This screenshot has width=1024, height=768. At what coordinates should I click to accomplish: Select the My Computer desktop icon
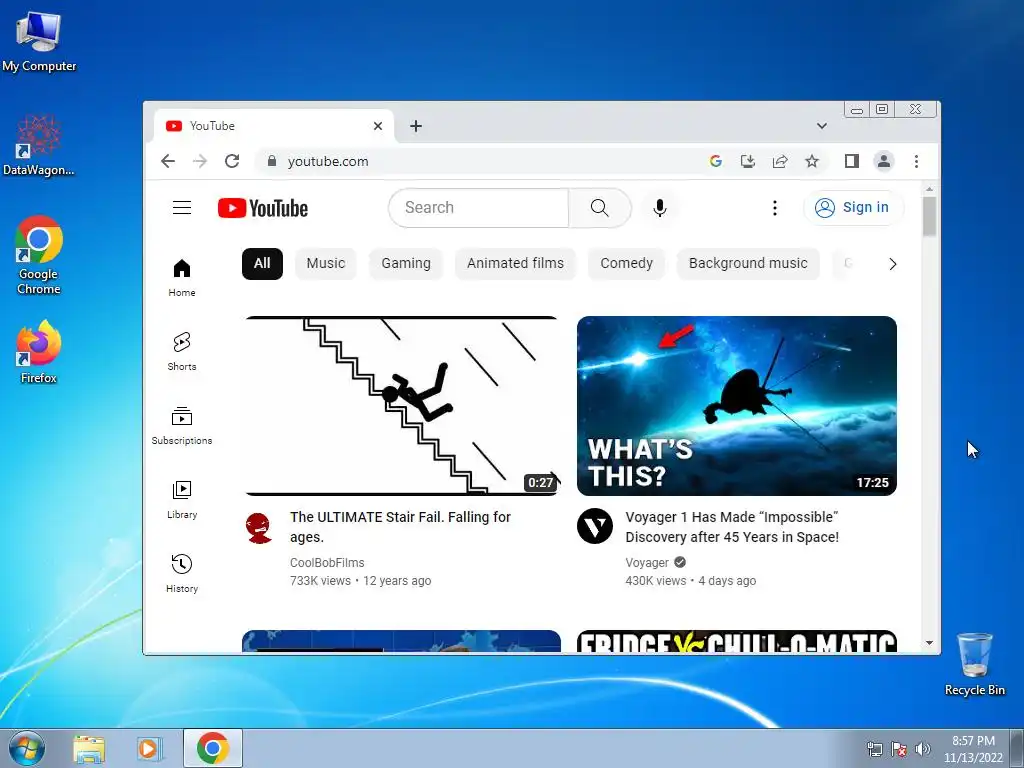click(39, 40)
